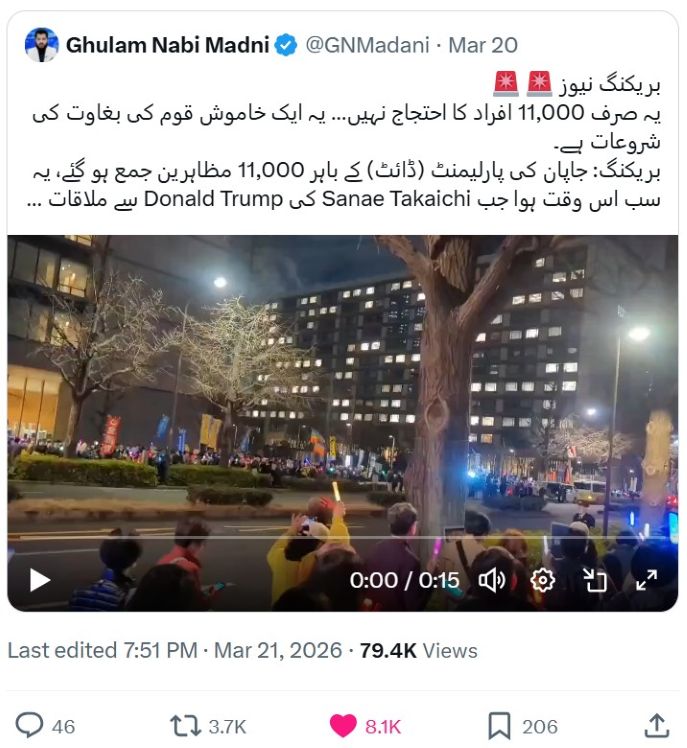Play the embedded tweet video

40,580
